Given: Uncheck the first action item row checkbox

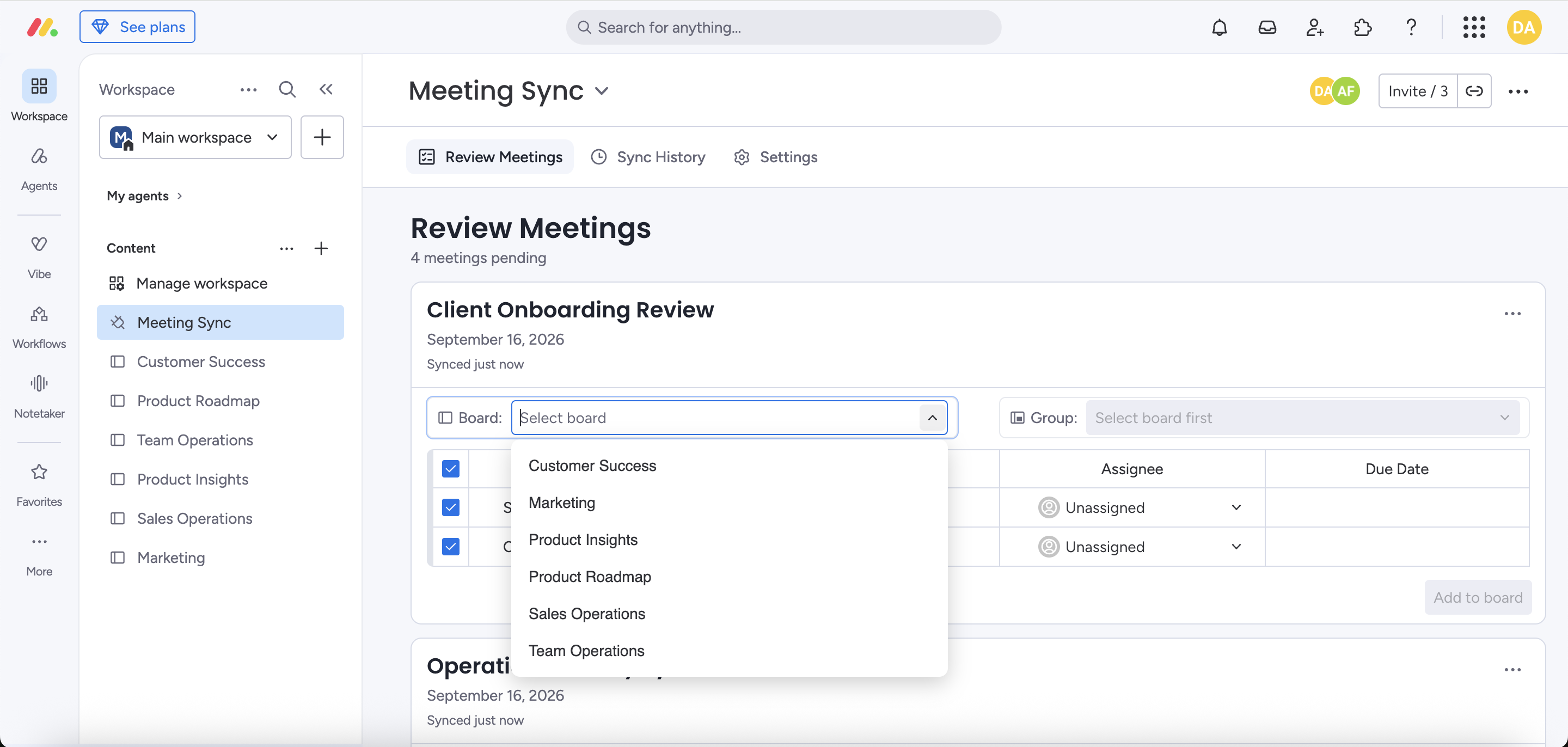Looking at the screenshot, I should pos(450,507).
